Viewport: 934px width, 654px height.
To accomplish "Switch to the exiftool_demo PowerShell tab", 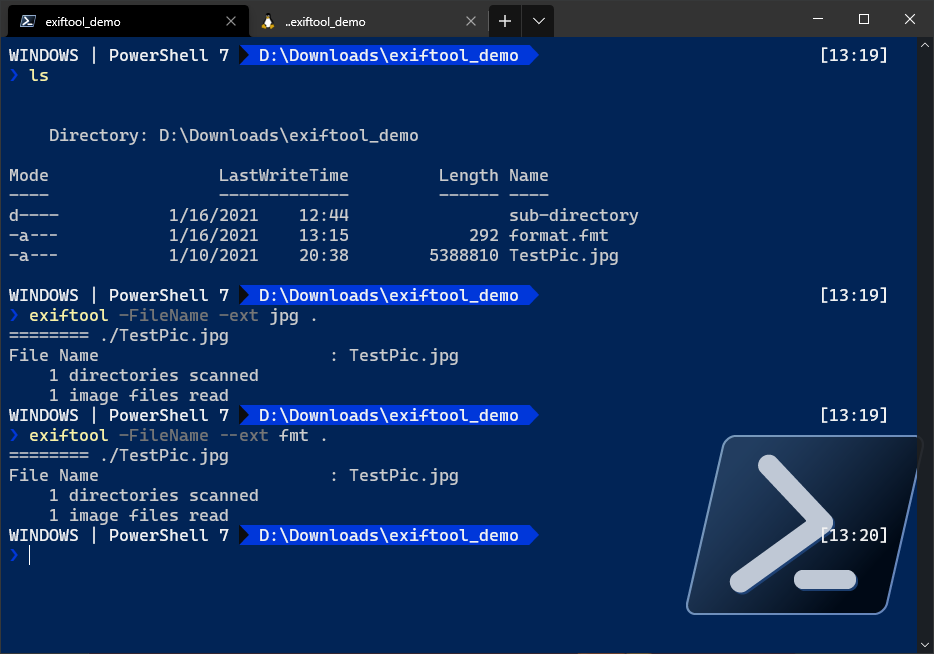I will click(x=128, y=21).
